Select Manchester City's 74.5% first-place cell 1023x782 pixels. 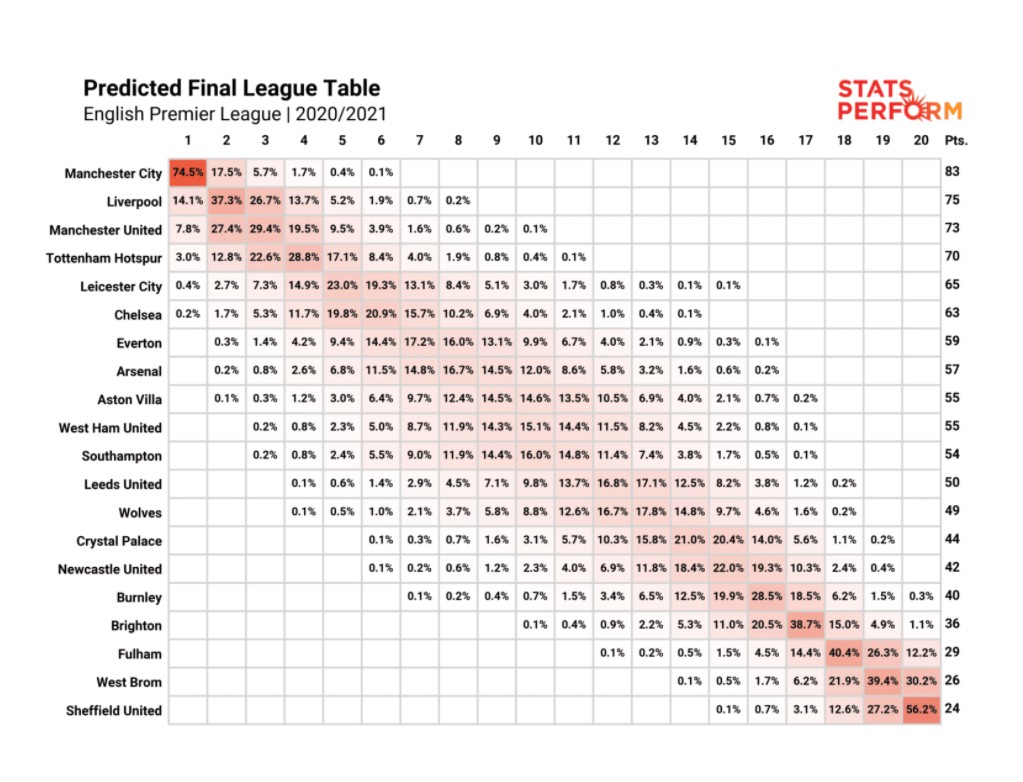[x=187, y=172]
